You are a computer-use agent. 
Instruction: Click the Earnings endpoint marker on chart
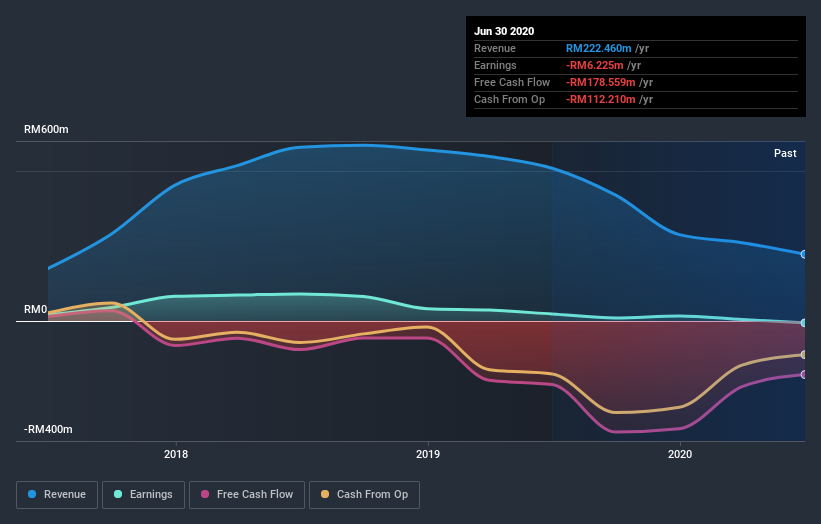click(803, 323)
